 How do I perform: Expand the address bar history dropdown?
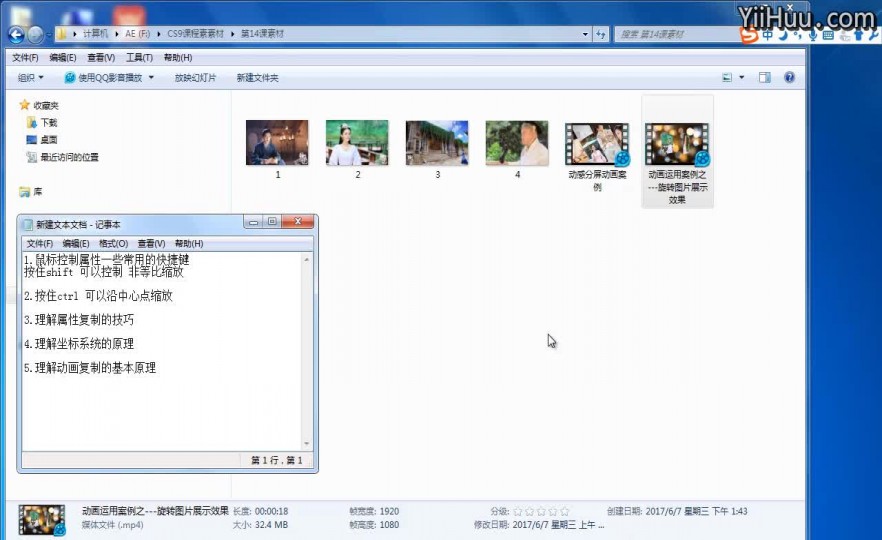pos(586,34)
